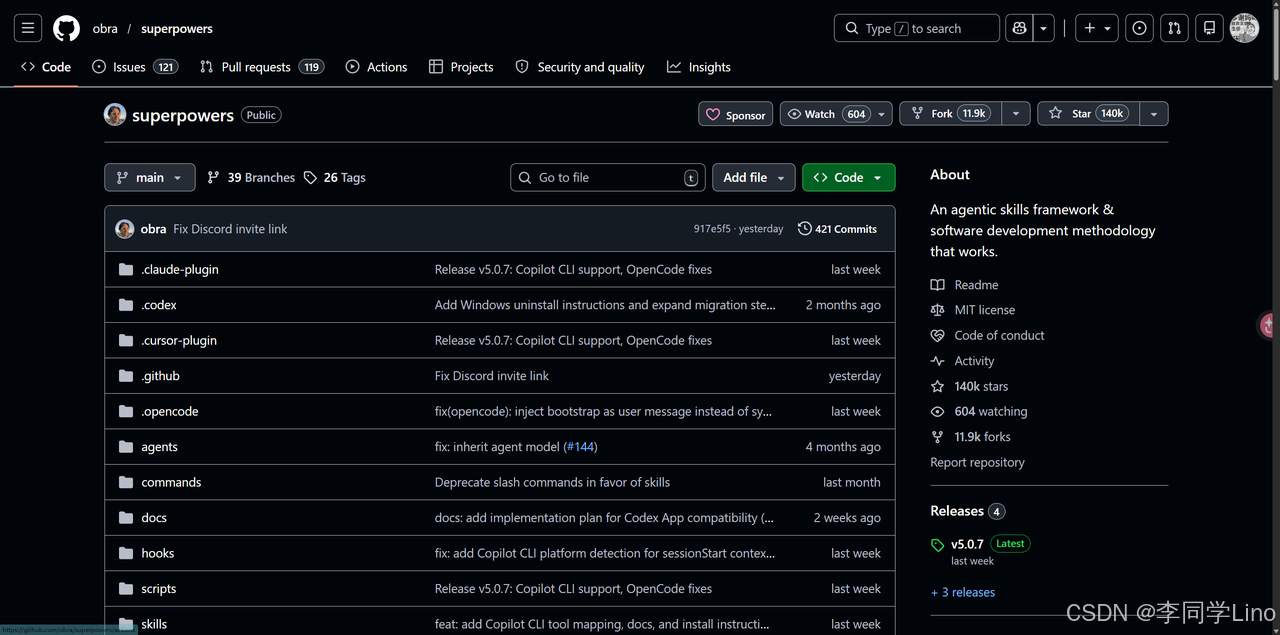
Task: Open Deprecate slash commands commit message
Action: coord(552,482)
